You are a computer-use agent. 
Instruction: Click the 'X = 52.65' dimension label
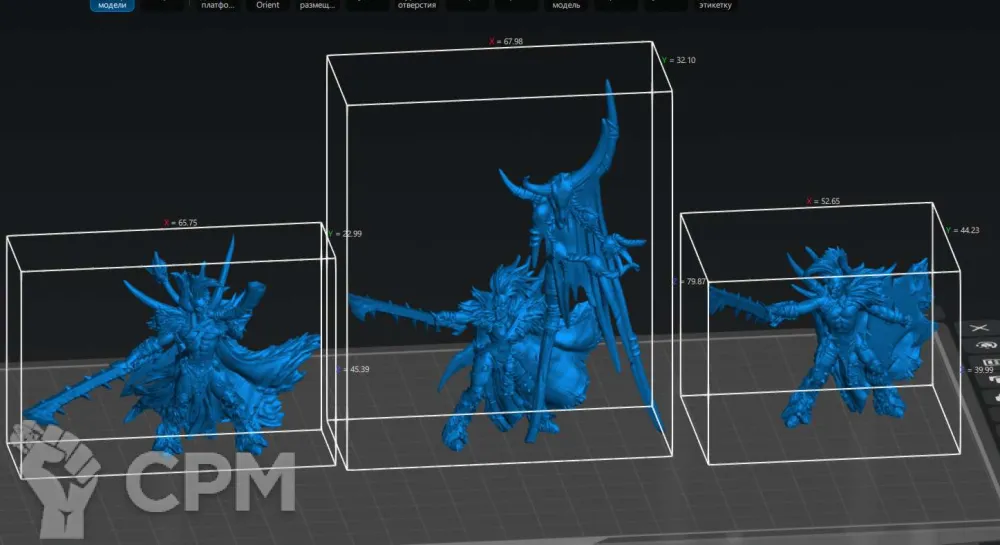pyautogui.click(x=823, y=201)
